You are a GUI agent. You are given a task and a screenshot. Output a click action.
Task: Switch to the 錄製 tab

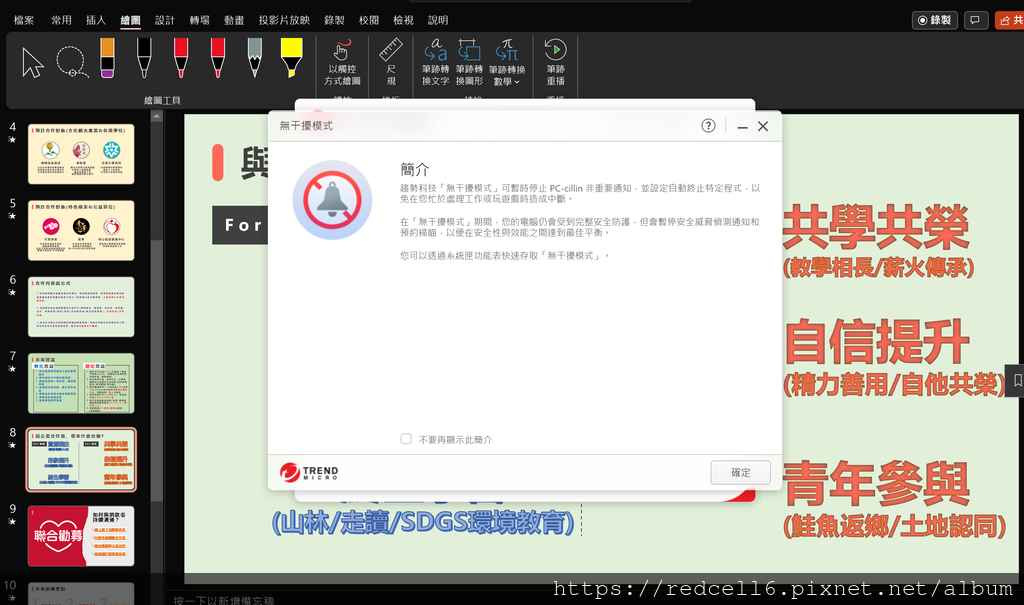click(x=334, y=20)
